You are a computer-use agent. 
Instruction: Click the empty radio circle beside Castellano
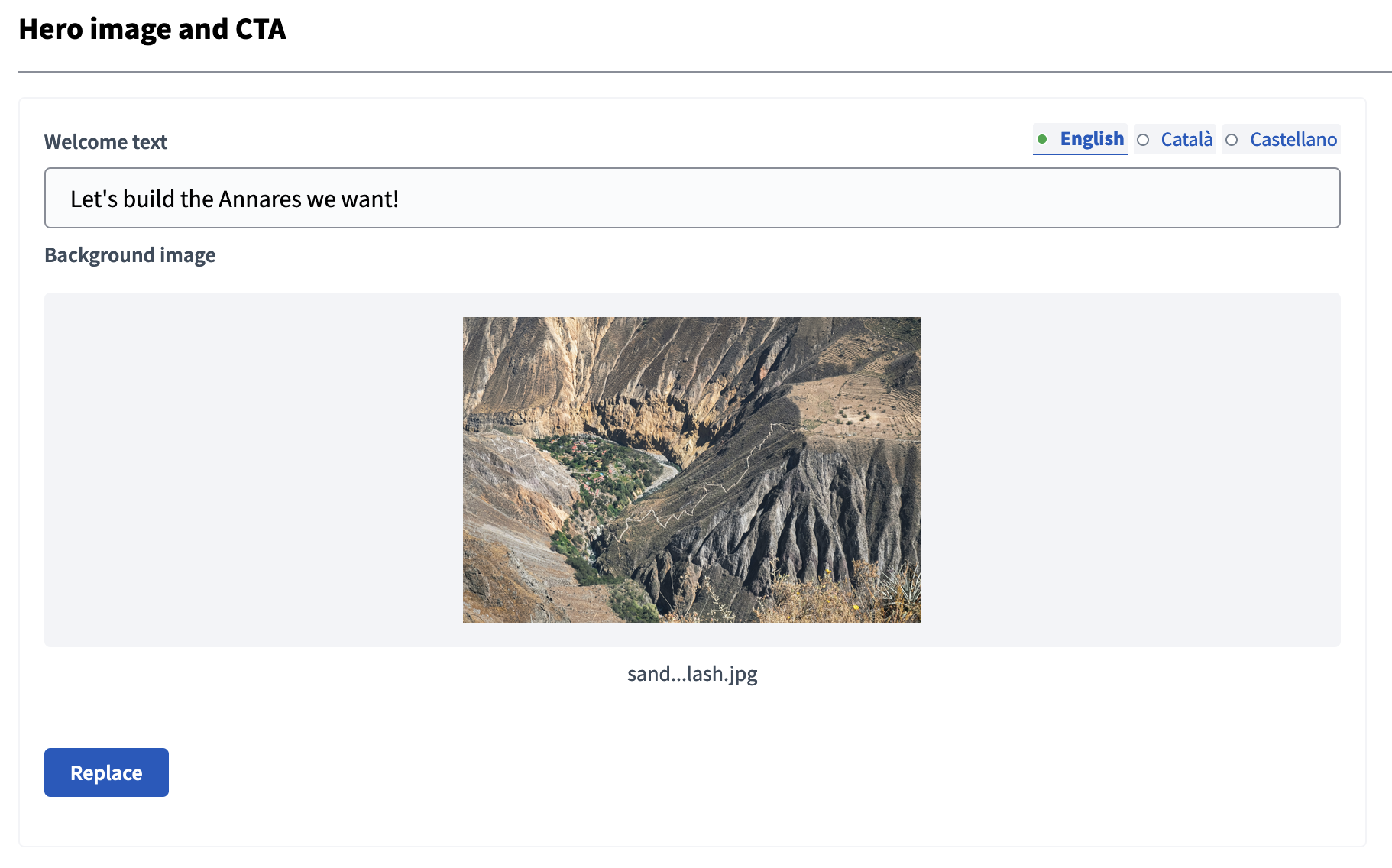tap(1232, 140)
